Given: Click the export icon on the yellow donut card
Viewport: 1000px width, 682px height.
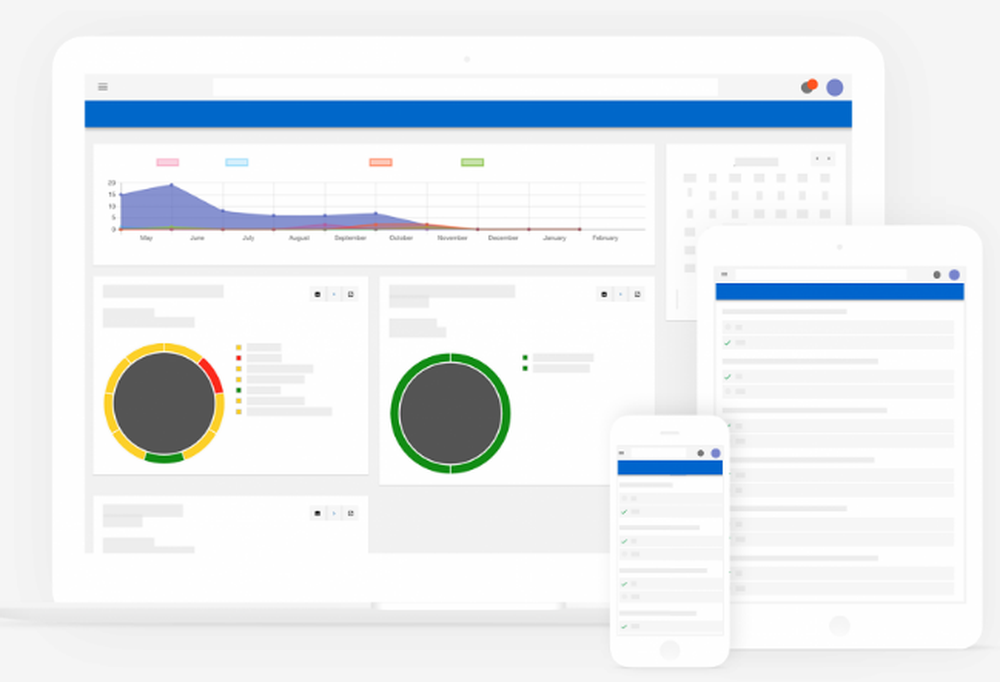Looking at the screenshot, I should [351, 294].
